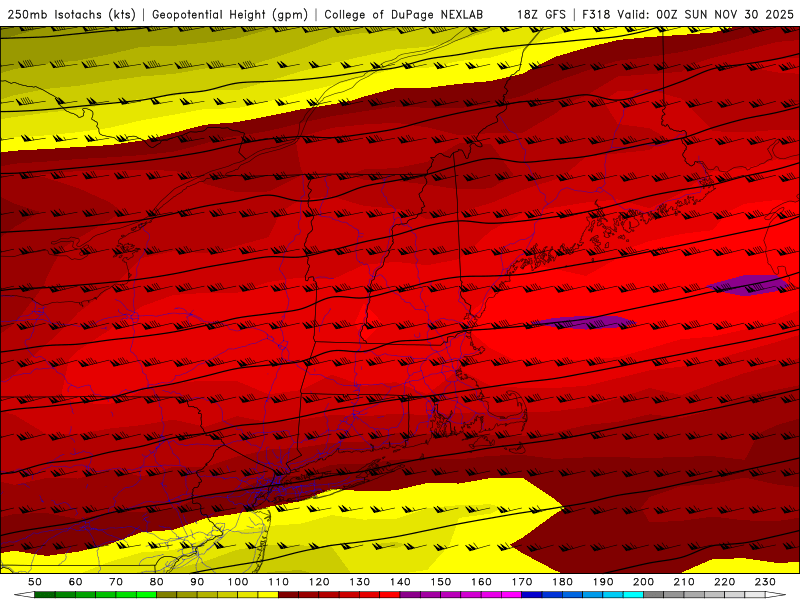Select the 70 label on the color scale
This screenshot has width=800, height=600.
click(x=116, y=582)
